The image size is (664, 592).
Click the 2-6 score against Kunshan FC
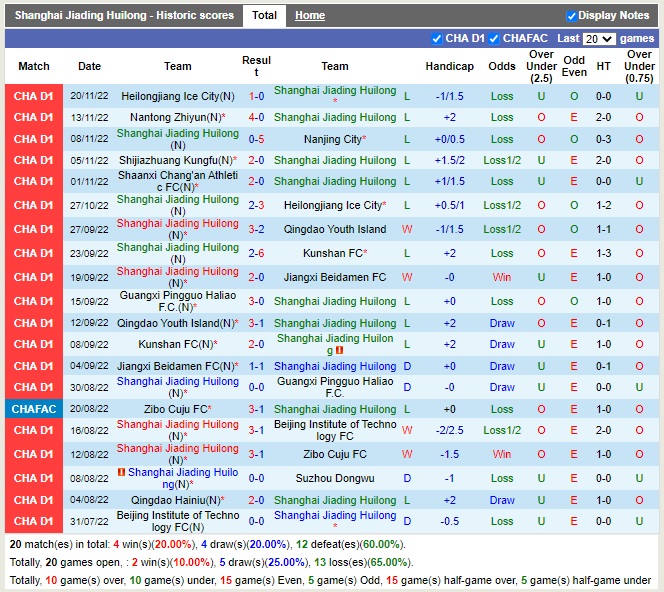click(256, 254)
